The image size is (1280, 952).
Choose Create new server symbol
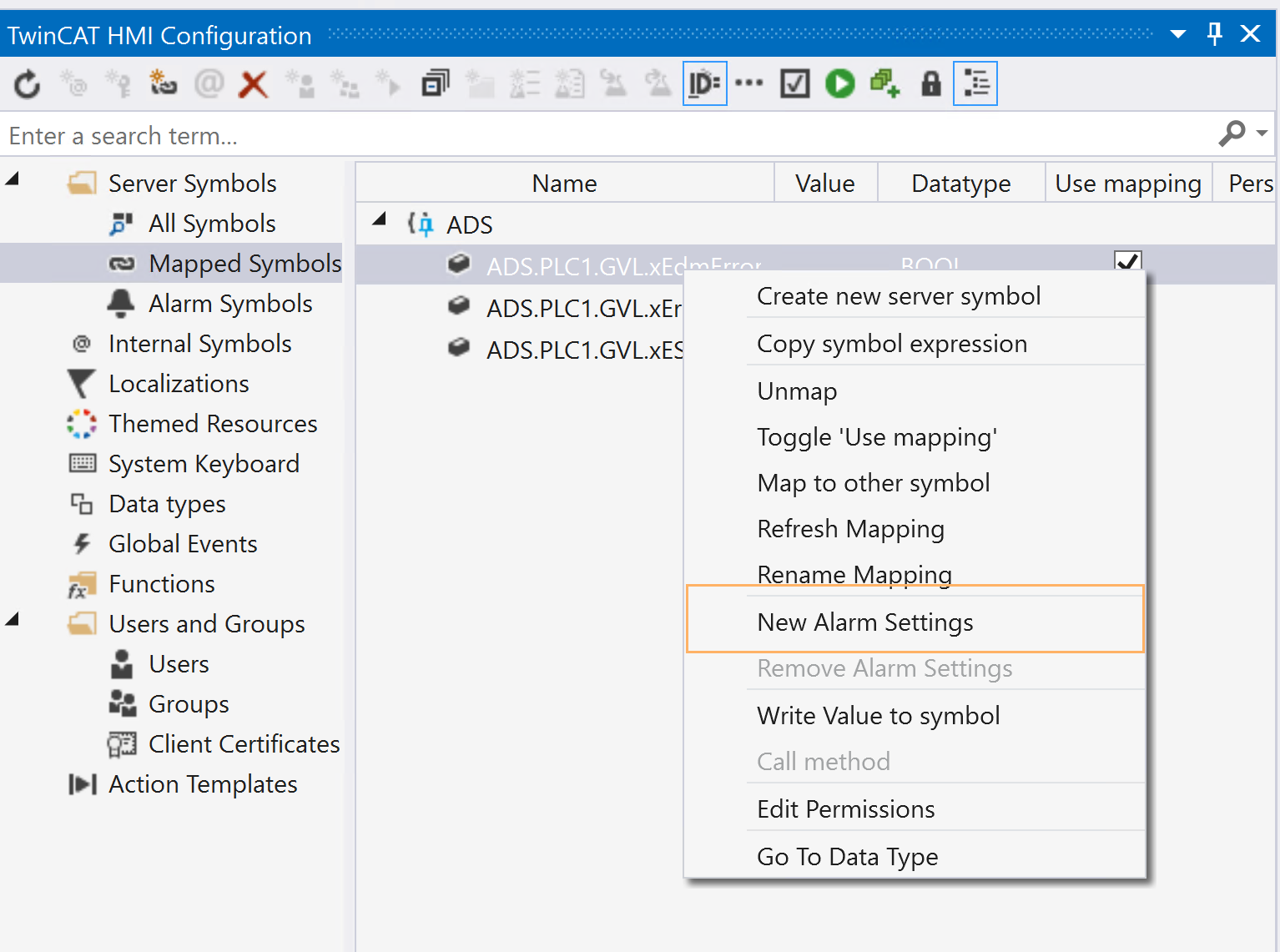[899, 296]
